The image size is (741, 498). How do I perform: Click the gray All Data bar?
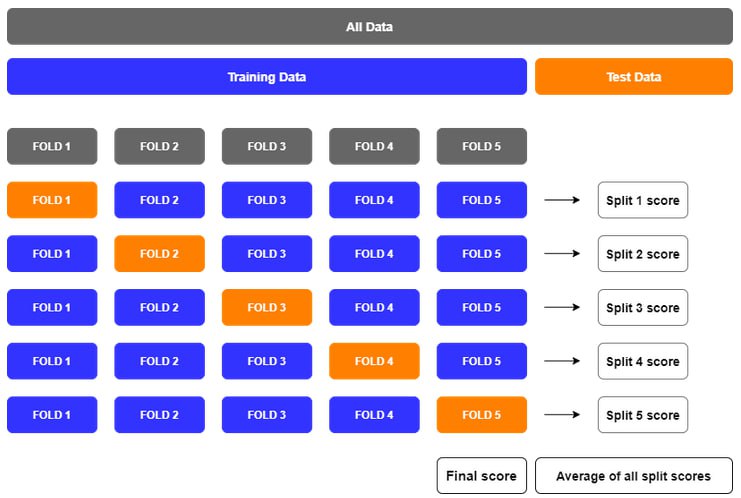pyautogui.click(x=370, y=26)
